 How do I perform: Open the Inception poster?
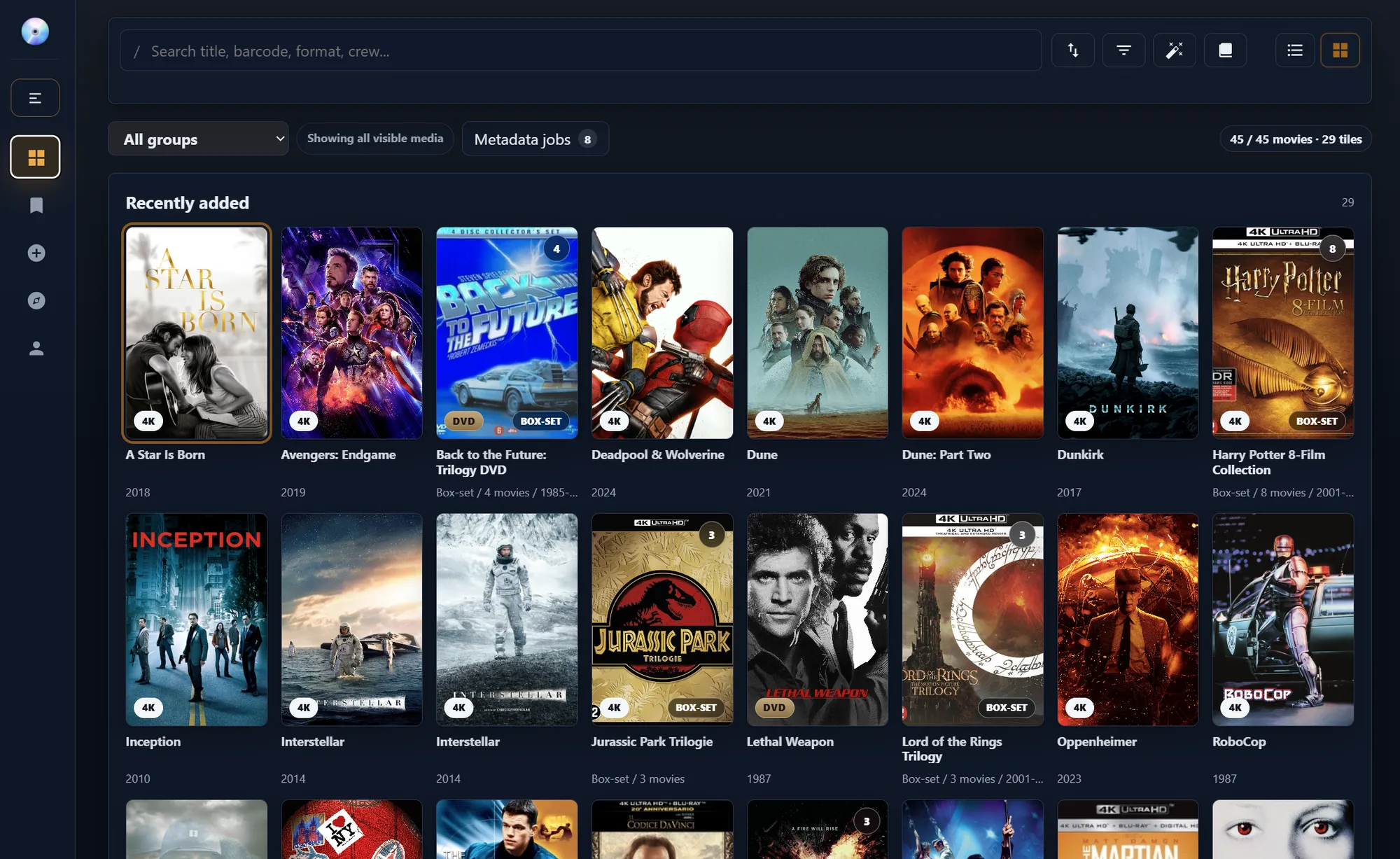pos(197,620)
